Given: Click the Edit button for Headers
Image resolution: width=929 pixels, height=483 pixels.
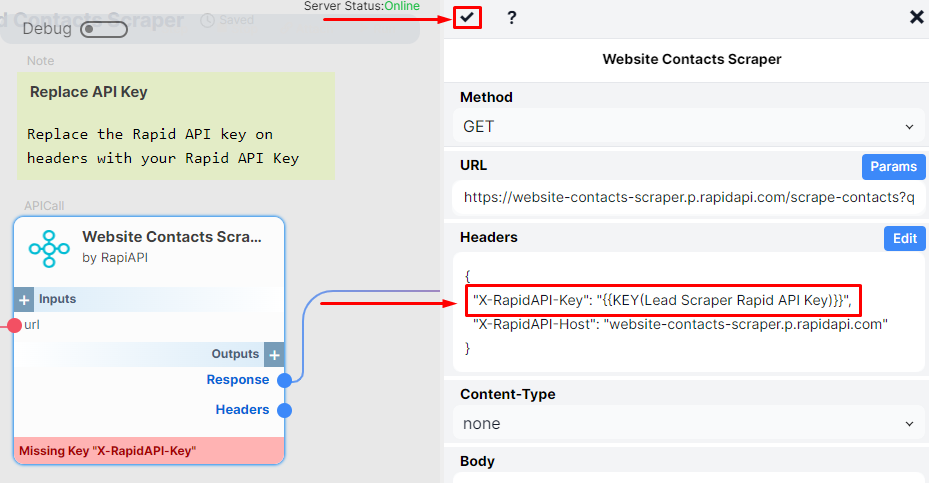Looking at the screenshot, I should tap(904, 238).
